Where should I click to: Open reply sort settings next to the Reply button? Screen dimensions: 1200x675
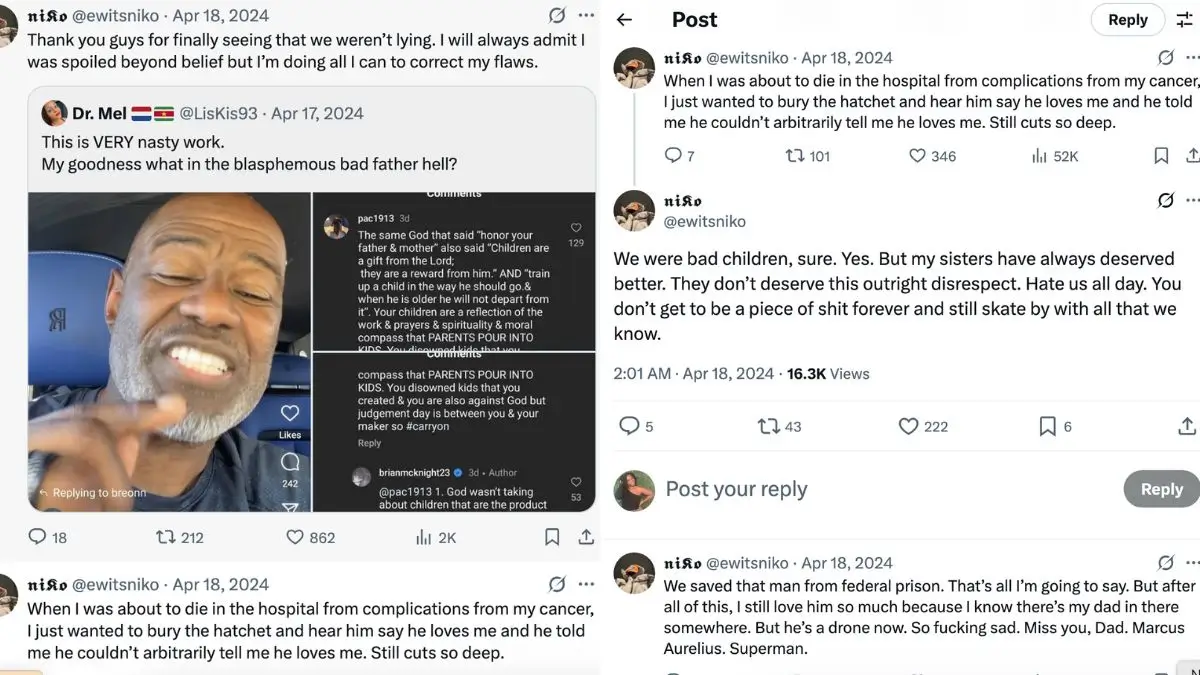(1185, 20)
